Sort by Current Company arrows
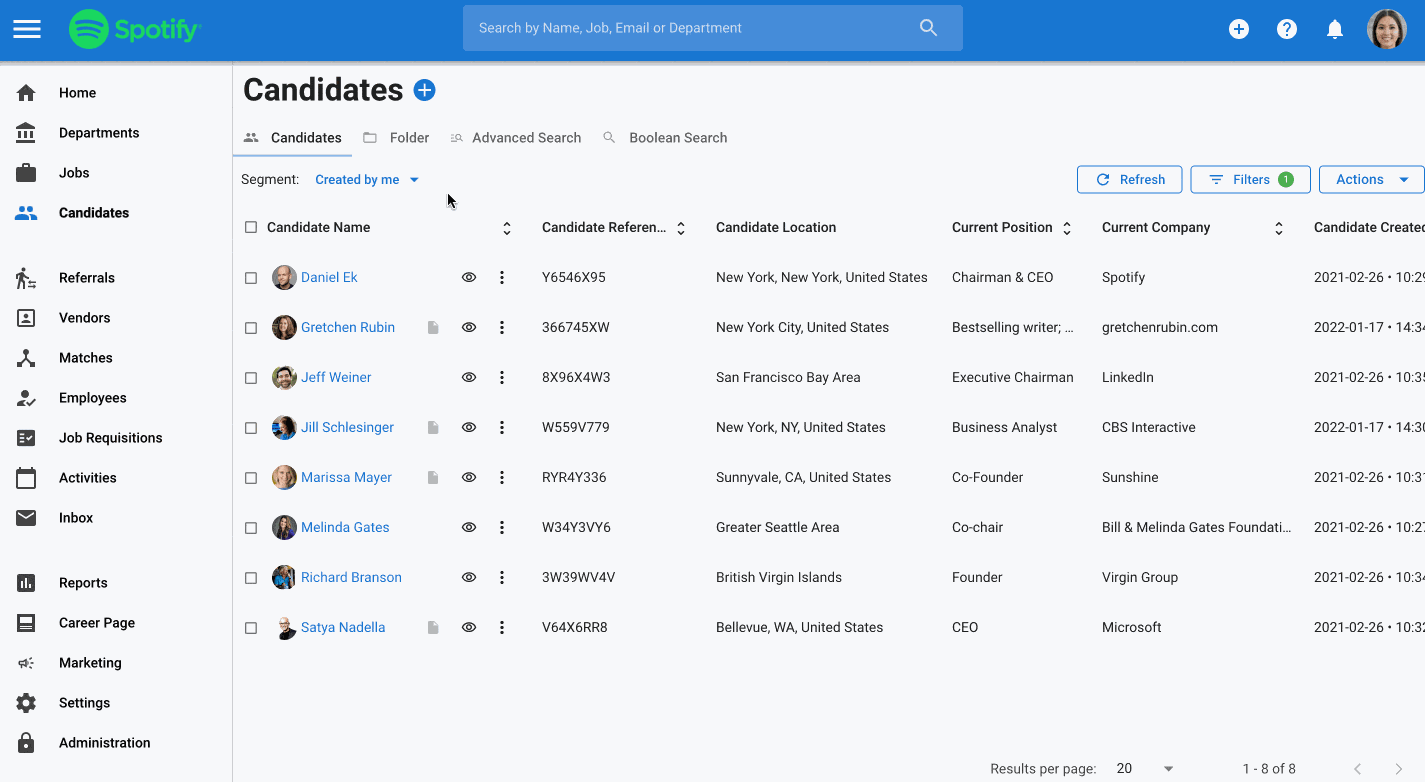Screen dimensions: 1425x782 (1279, 228)
